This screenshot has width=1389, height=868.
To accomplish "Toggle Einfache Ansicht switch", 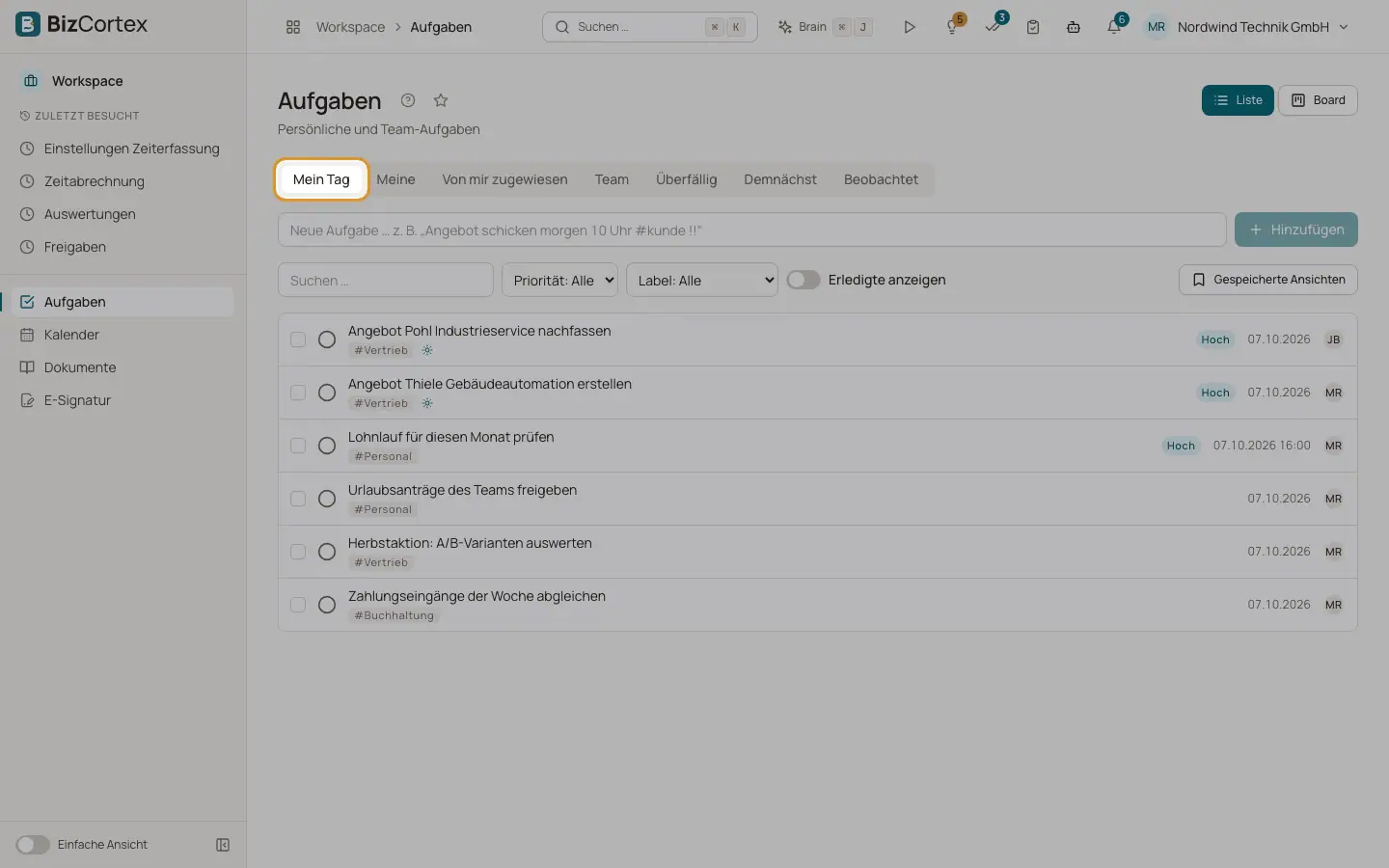I will (x=33, y=845).
